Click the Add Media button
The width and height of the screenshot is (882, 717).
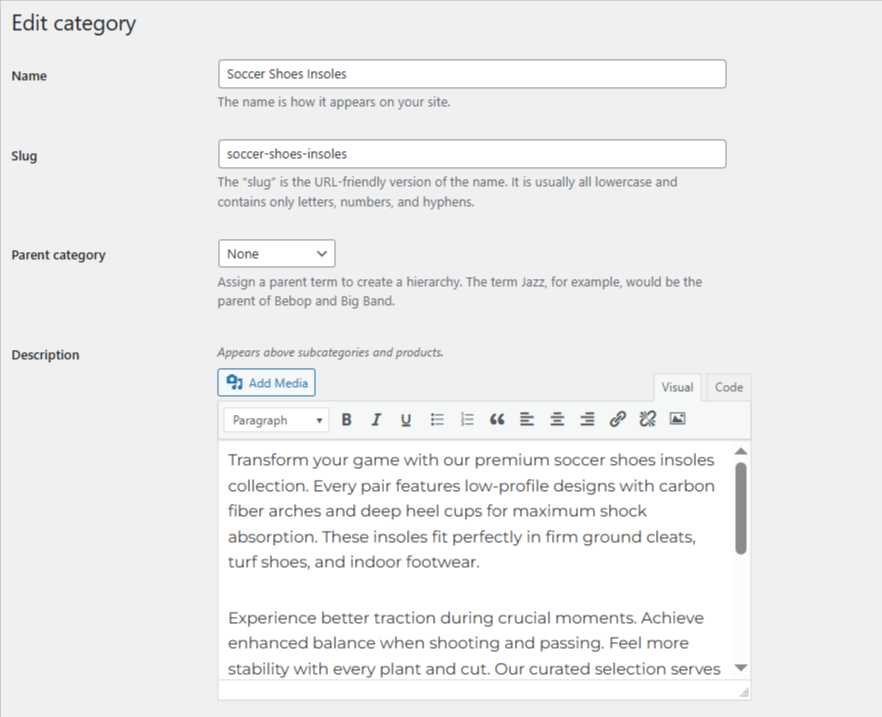point(266,382)
